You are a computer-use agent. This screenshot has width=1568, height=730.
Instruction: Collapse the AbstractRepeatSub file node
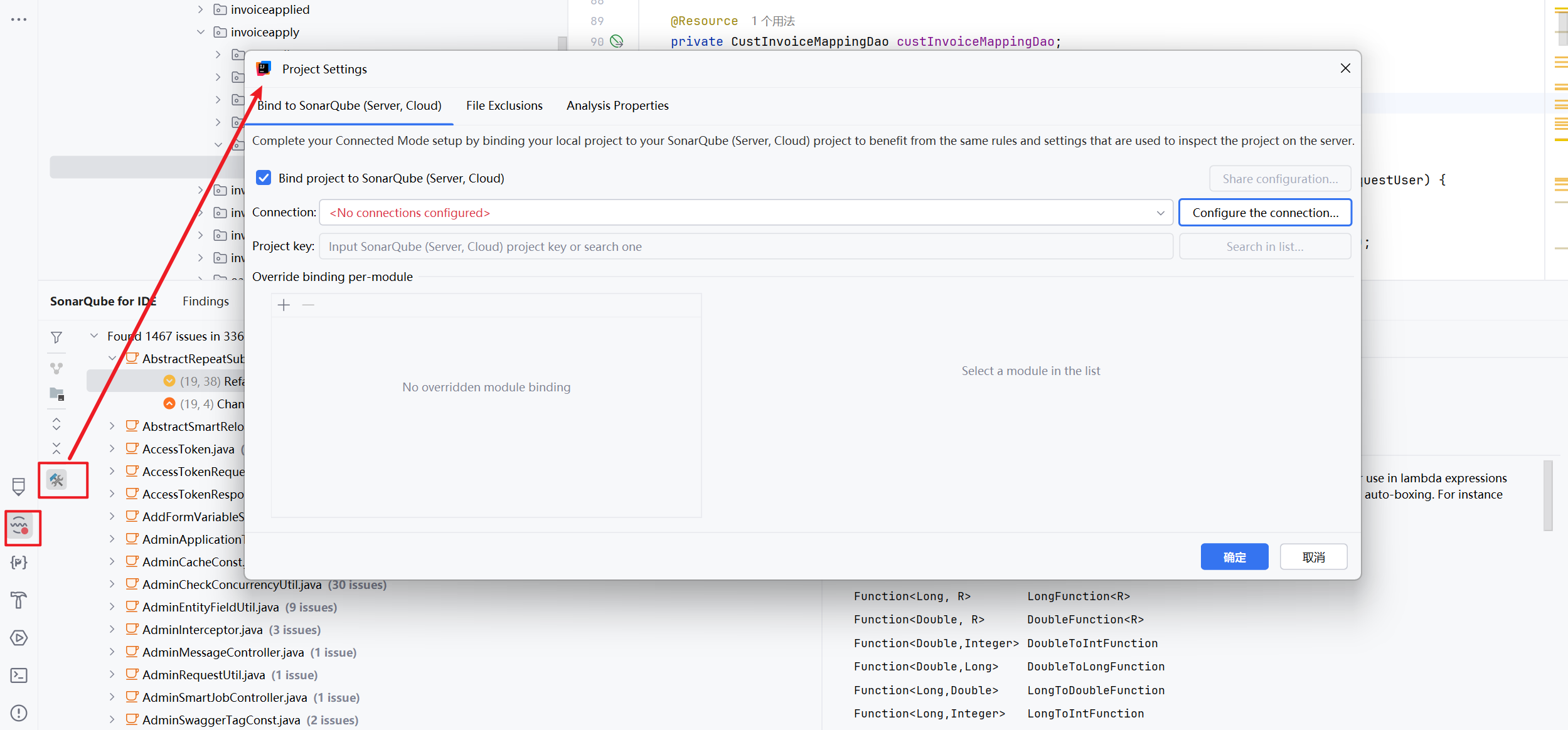pyautogui.click(x=112, y=359)
